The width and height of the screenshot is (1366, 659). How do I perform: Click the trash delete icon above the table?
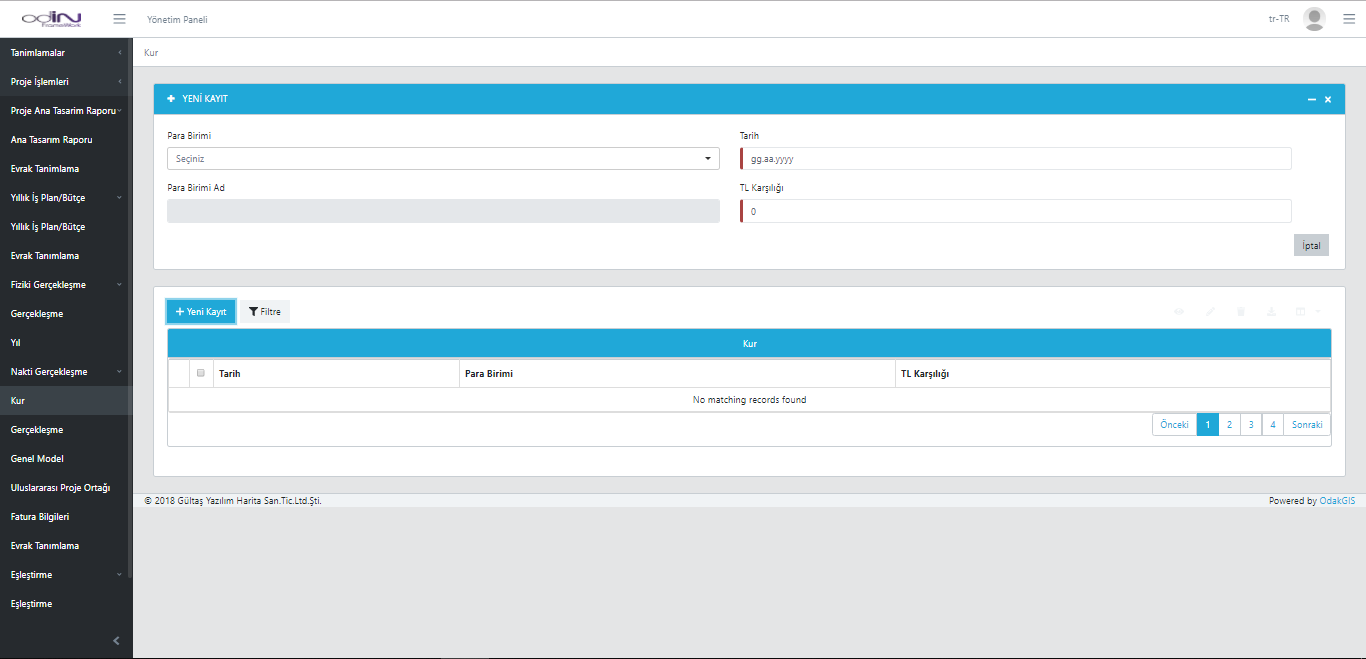point(1240,312)
